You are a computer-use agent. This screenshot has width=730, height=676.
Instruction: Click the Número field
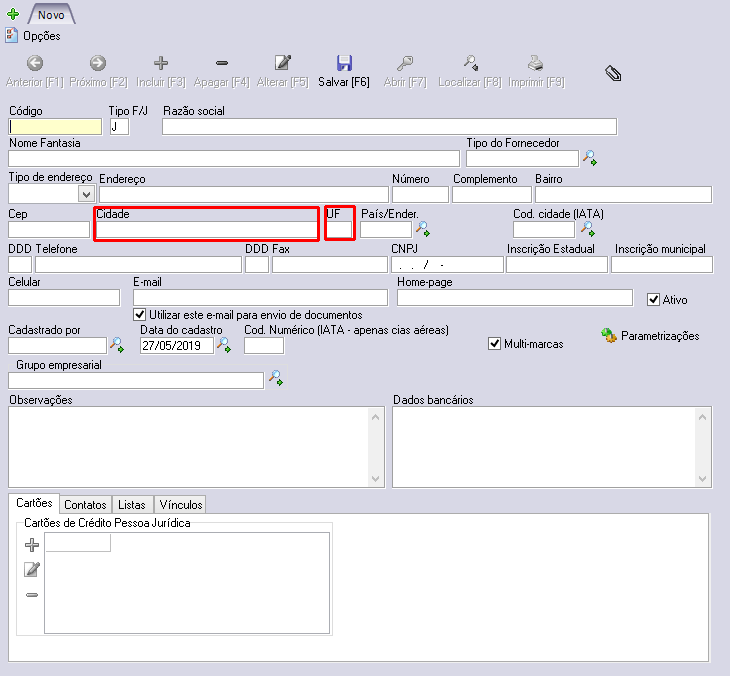click(420, 194)
